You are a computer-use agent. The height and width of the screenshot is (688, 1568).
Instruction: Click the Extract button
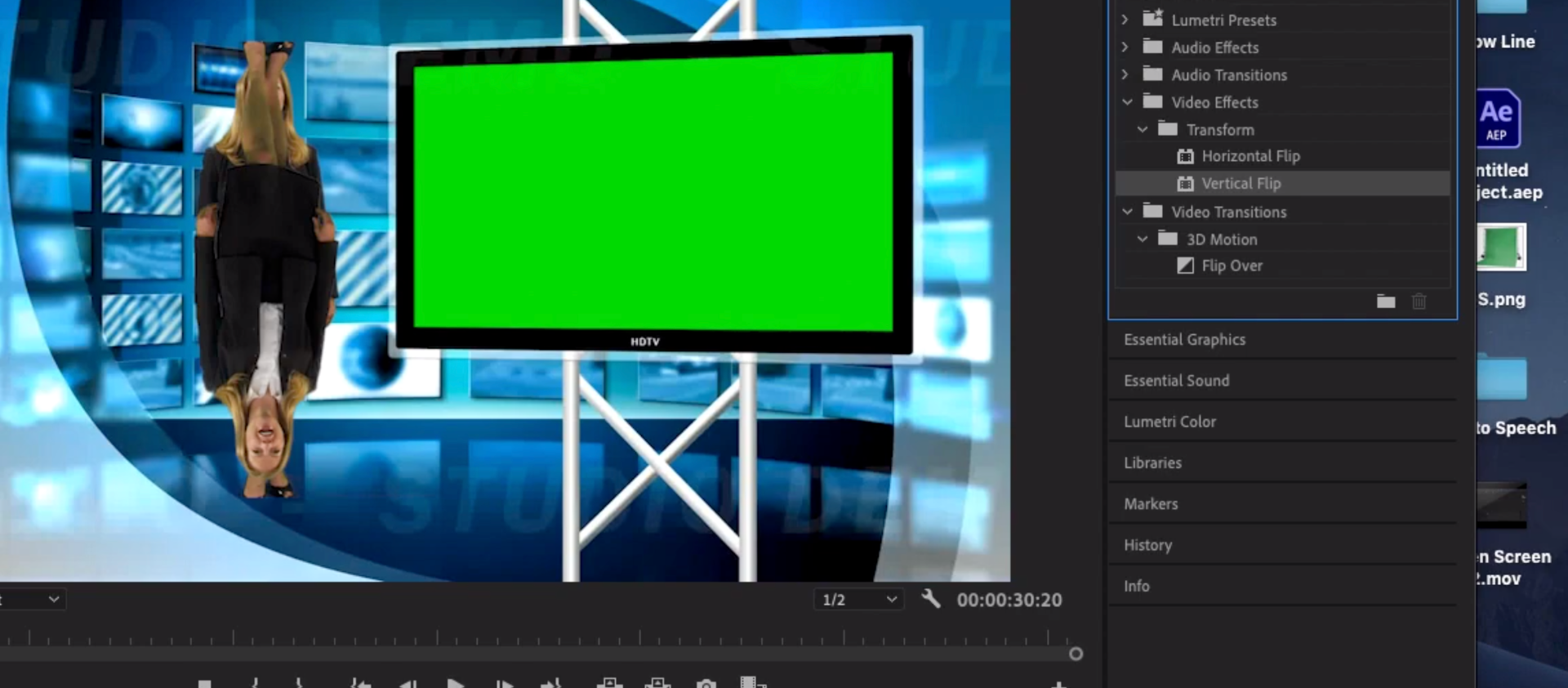tap(657, 683)
